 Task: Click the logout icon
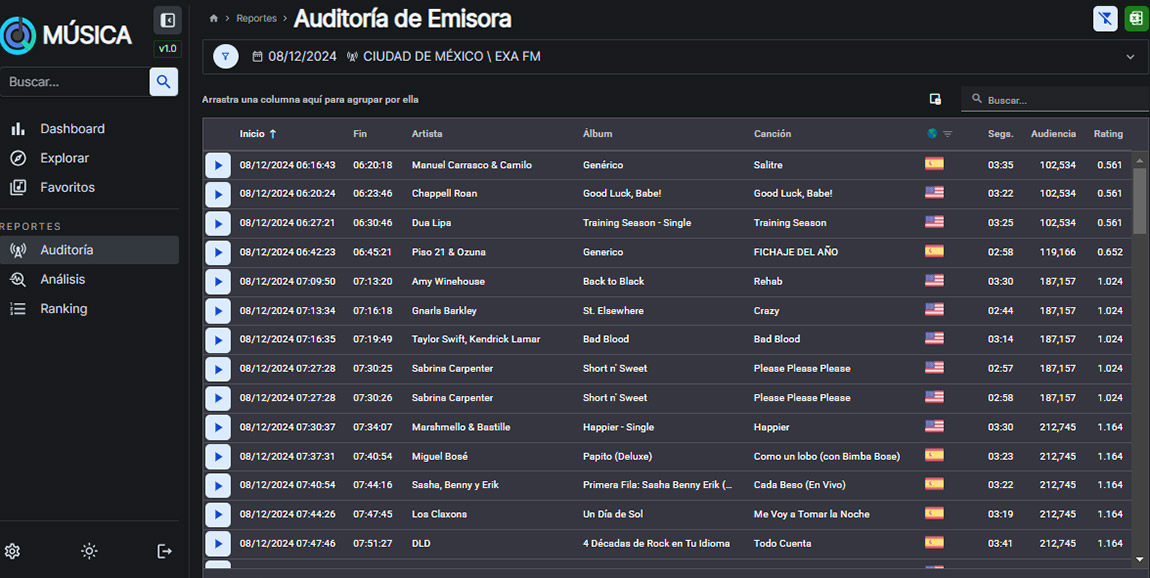coord(165,552)
